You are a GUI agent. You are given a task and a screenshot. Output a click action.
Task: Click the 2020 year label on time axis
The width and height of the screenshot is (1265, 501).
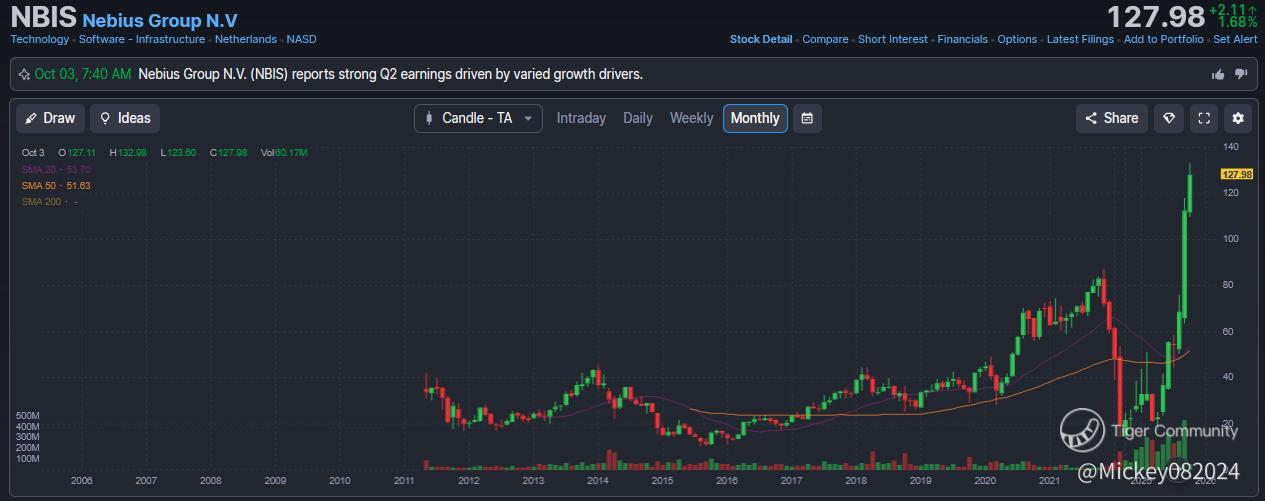pos(985,481)
